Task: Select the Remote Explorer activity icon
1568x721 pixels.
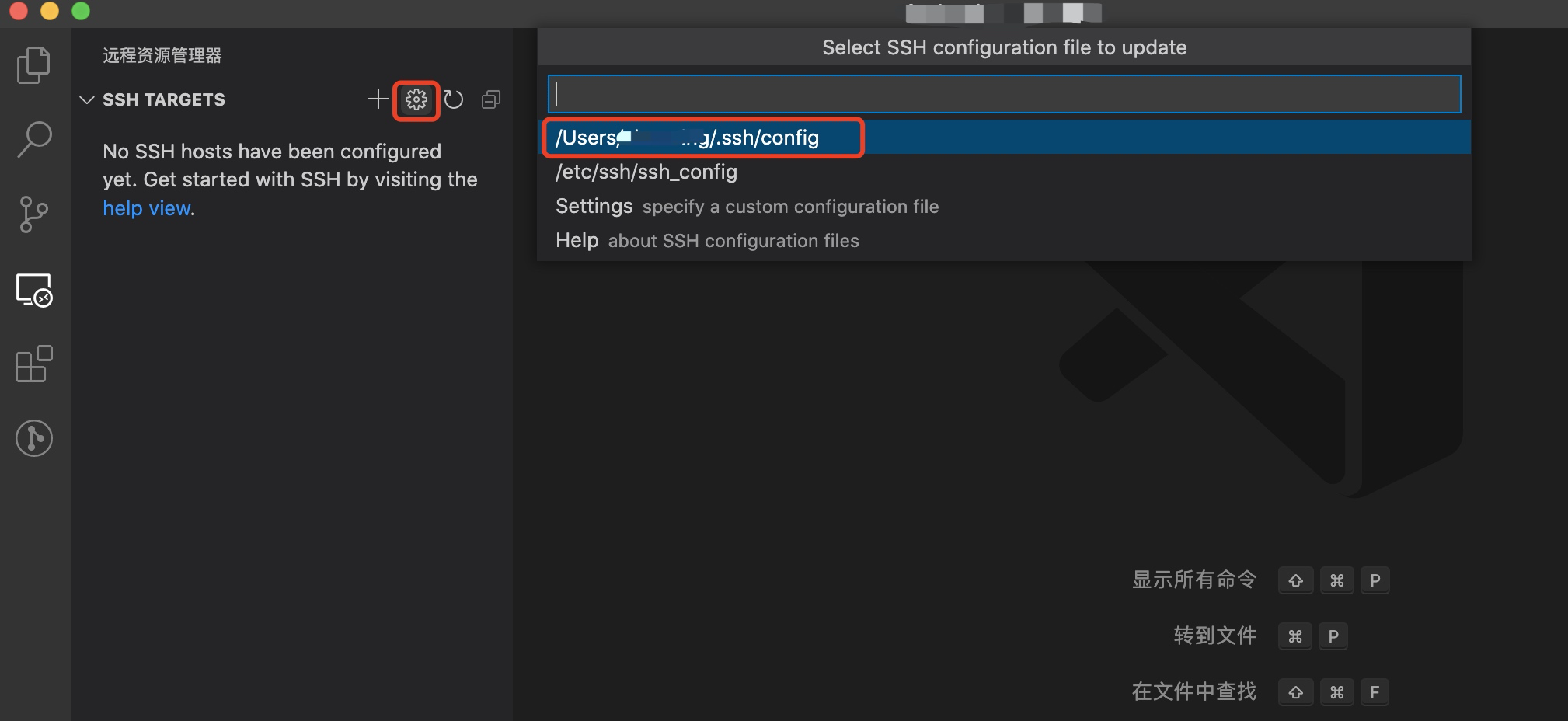Action: pyautogui.click(x=34, y=290)
